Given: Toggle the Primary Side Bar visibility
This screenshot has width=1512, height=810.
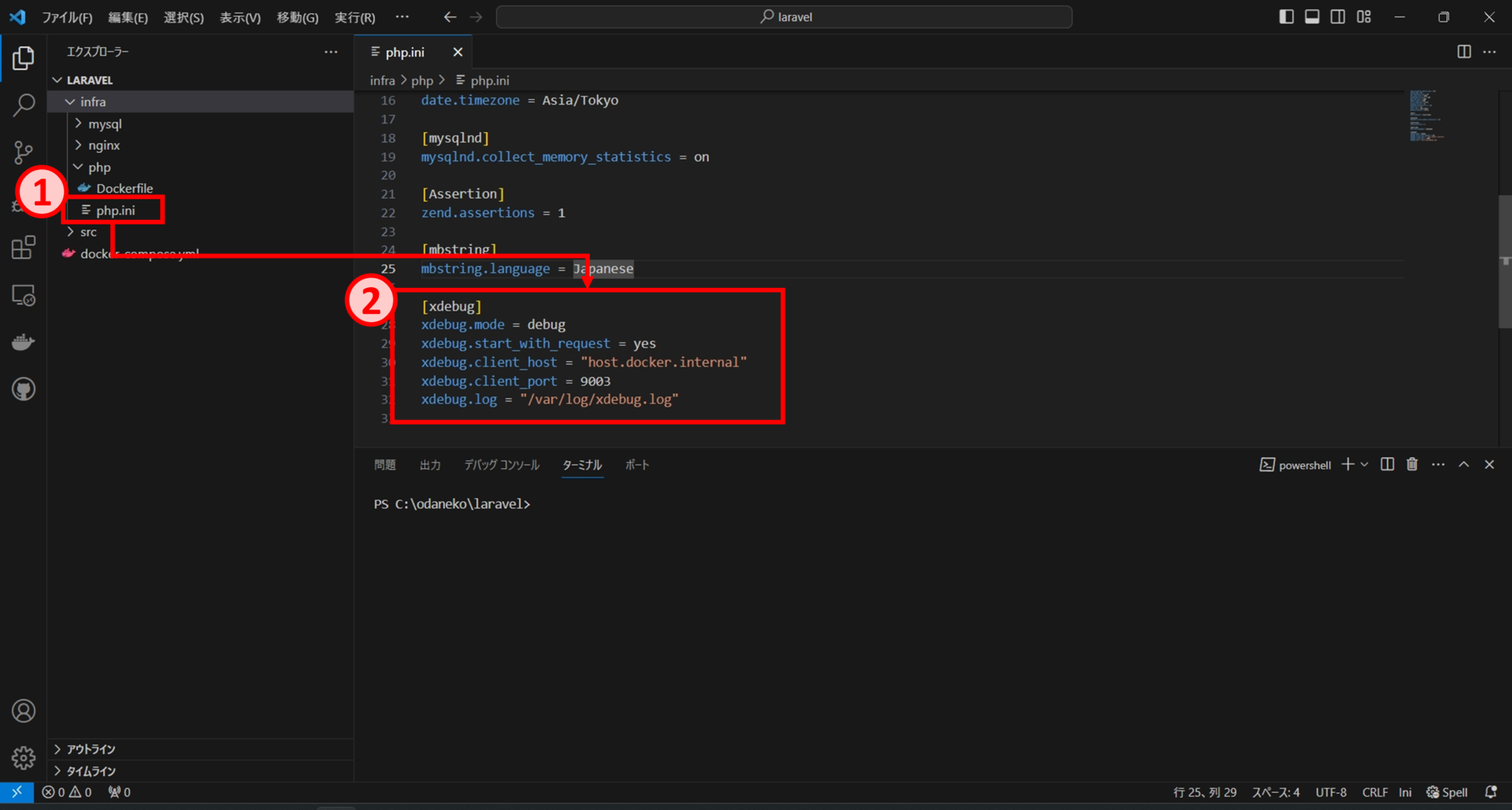Looking at the screenshot, I should pos(1287,16).
